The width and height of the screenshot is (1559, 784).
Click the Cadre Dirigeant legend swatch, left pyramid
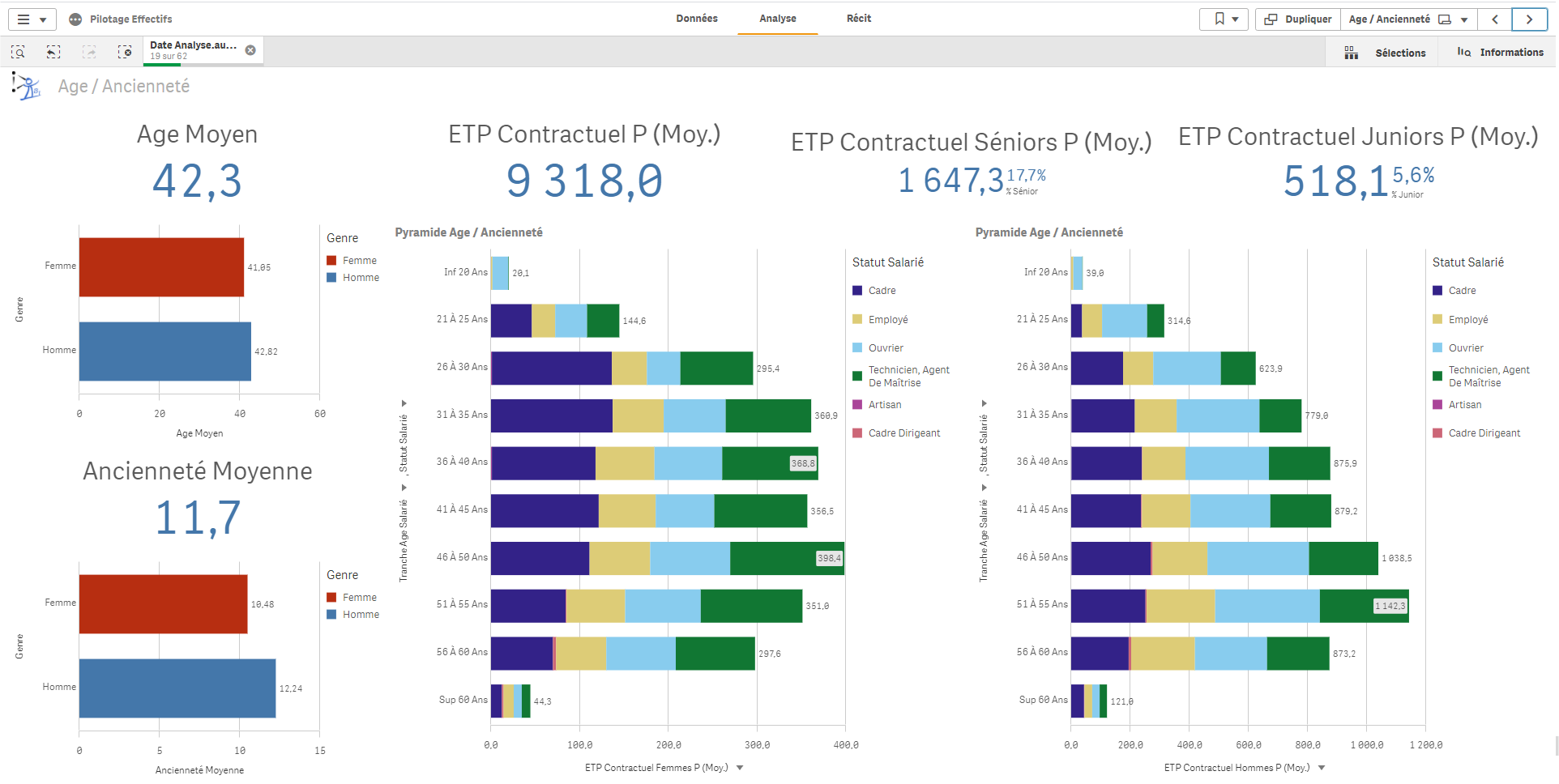coord(857,433)
